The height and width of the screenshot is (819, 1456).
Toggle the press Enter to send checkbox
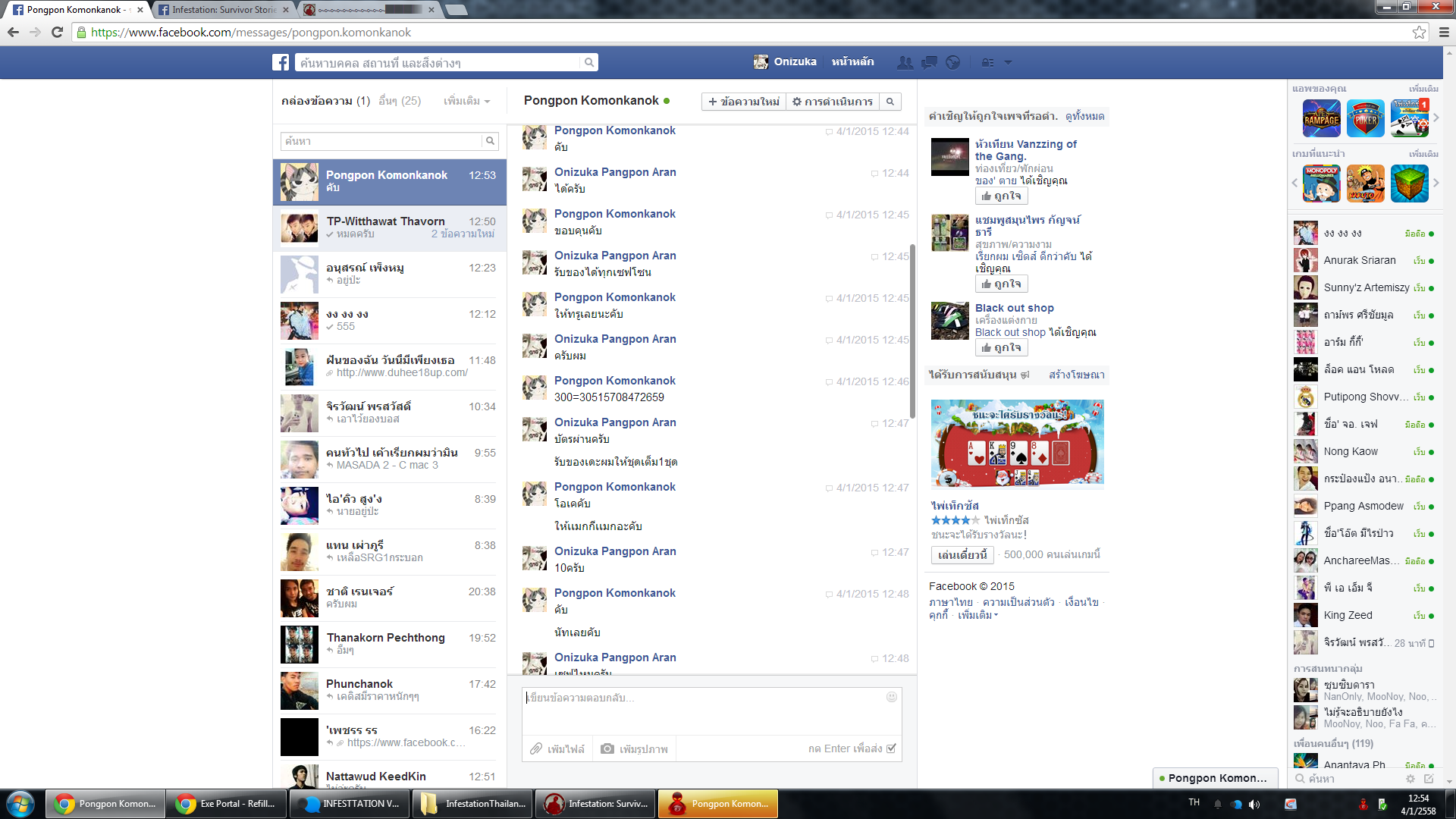click(x=892, y=748)
